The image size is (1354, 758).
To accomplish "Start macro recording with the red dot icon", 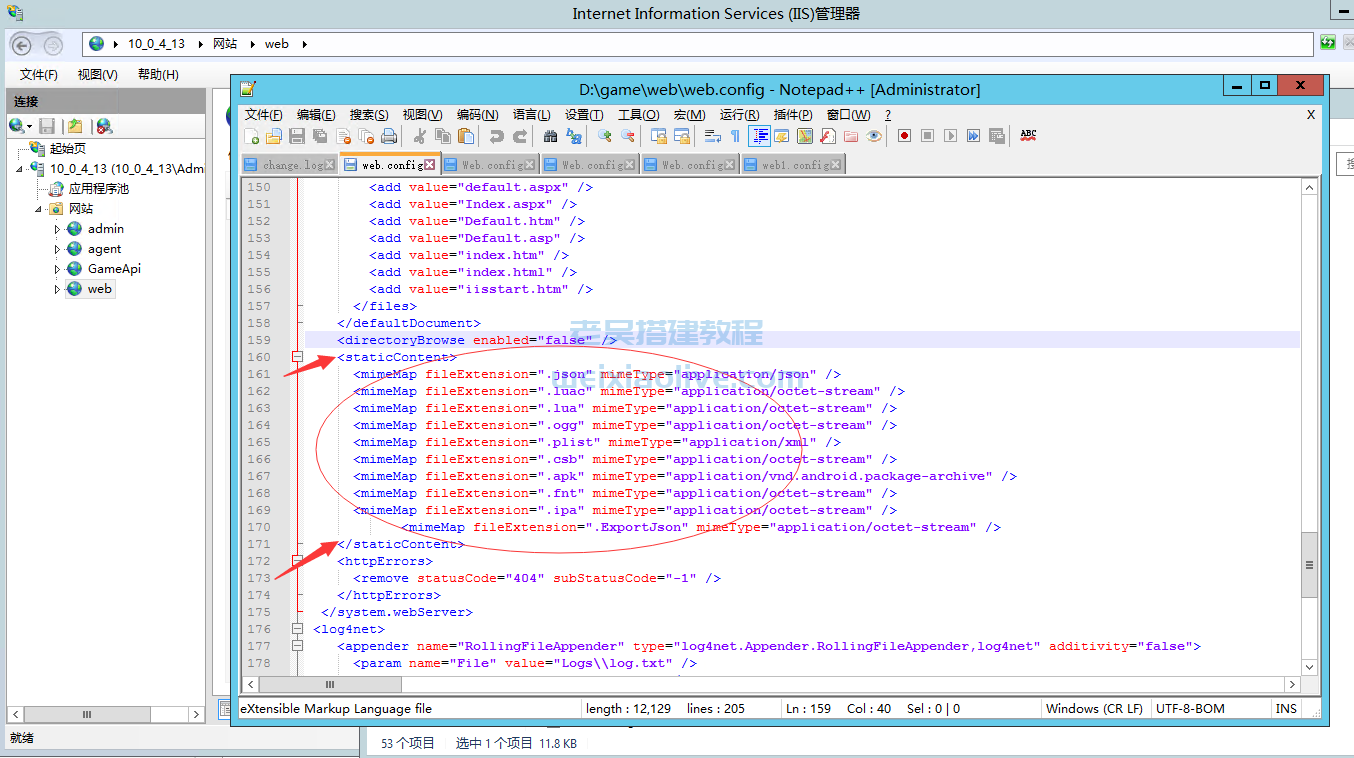I will click(904, 136).
